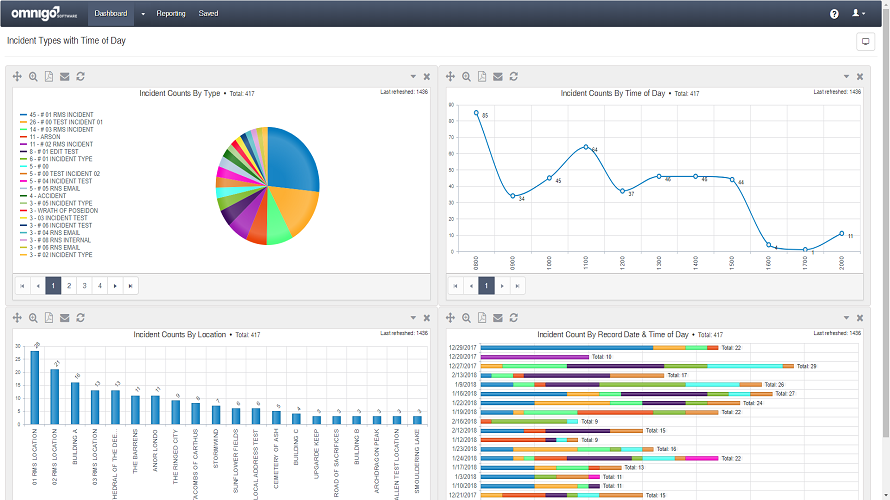Email the Incident Counts By Location chart

64,318
